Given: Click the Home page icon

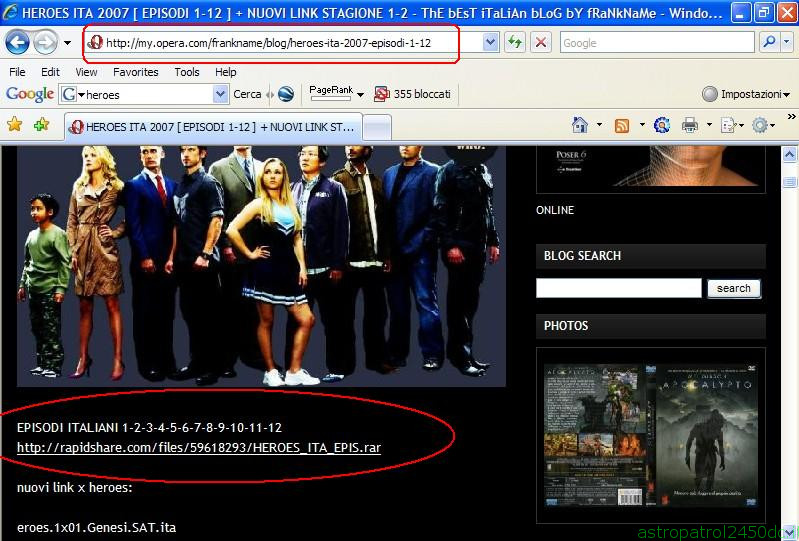Looking at the screenshot, I should 580,125.
